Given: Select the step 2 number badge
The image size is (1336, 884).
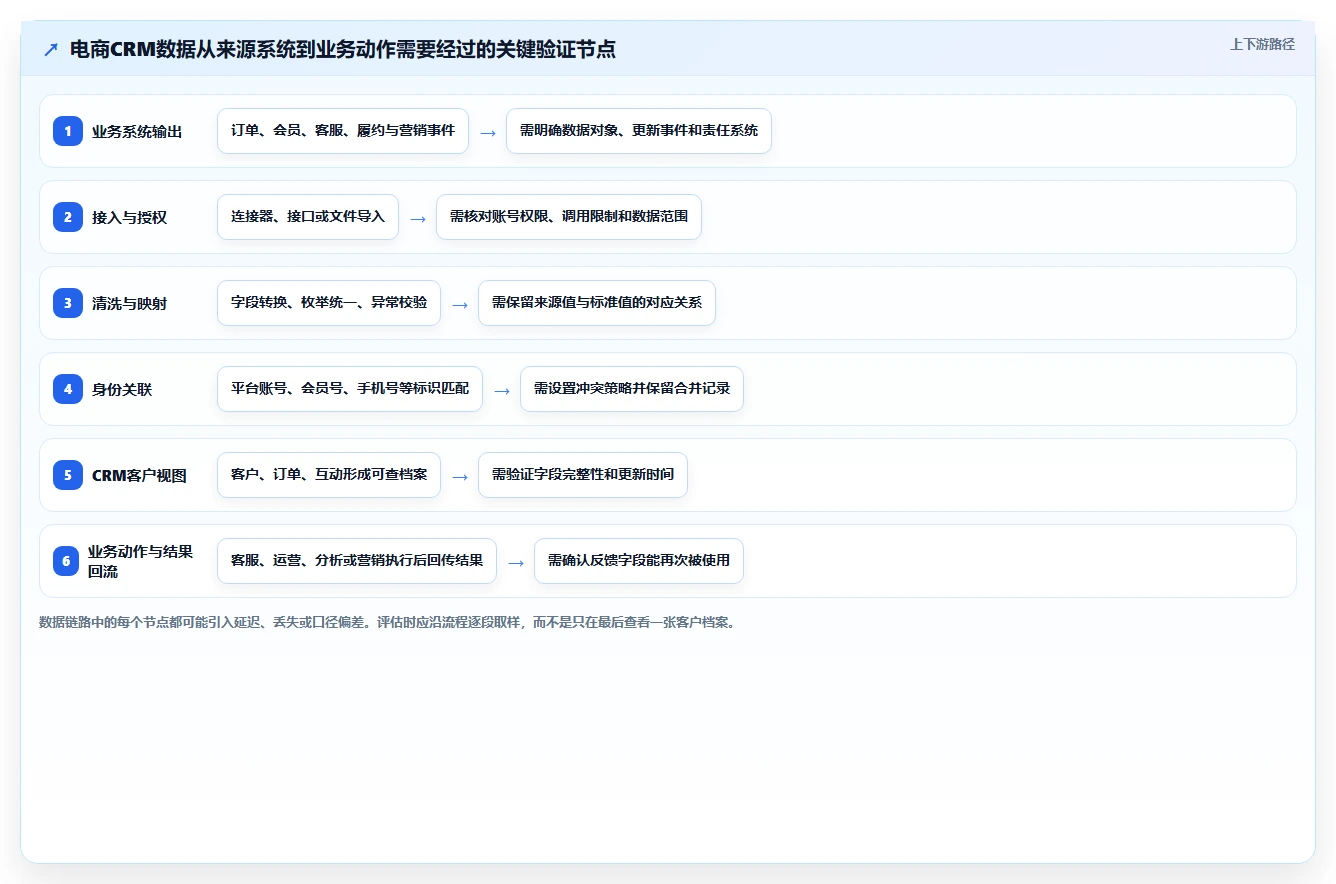Looking at the screenshot, I should click(x=68, y=217).
